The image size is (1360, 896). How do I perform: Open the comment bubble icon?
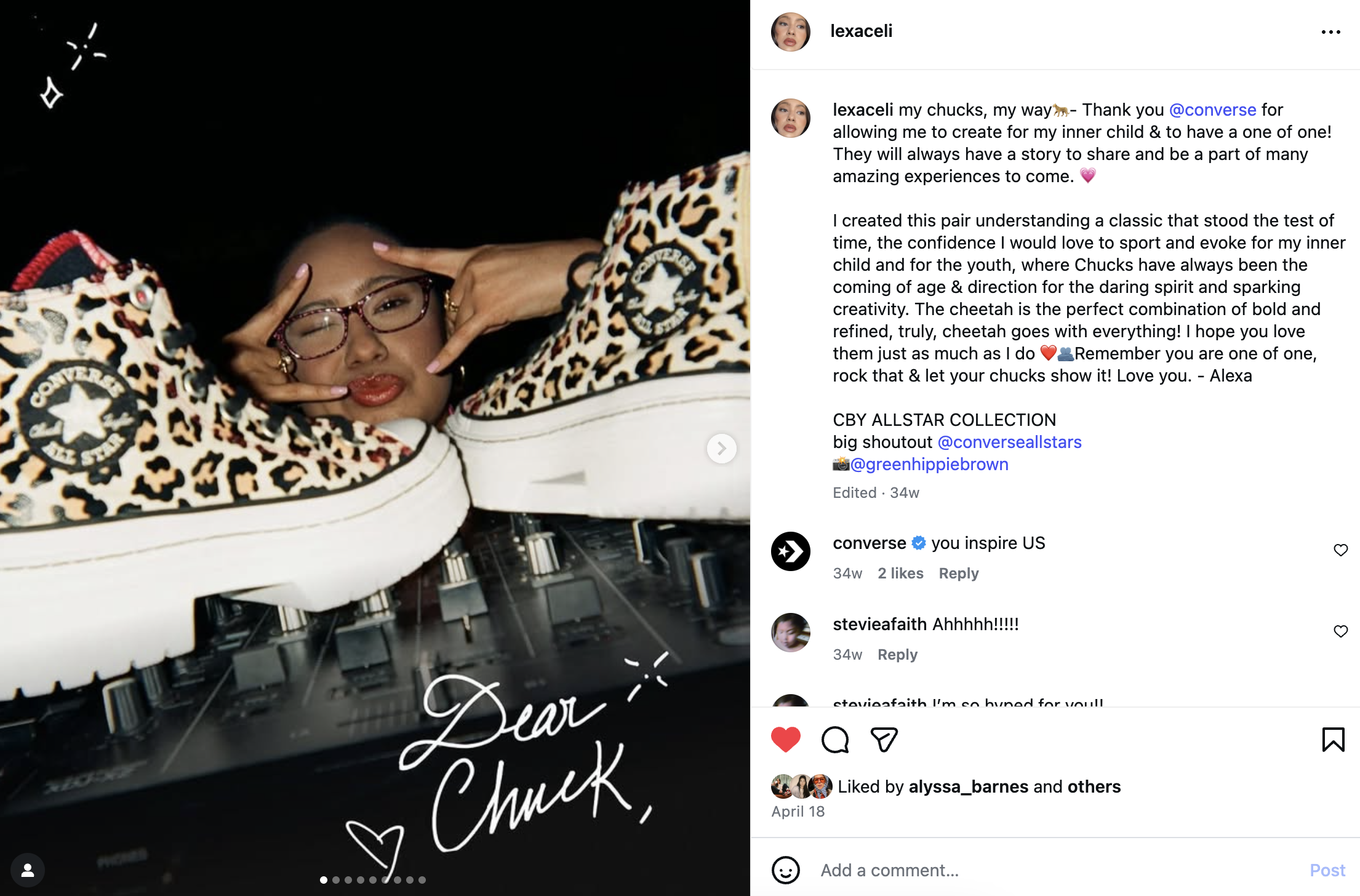835,739
